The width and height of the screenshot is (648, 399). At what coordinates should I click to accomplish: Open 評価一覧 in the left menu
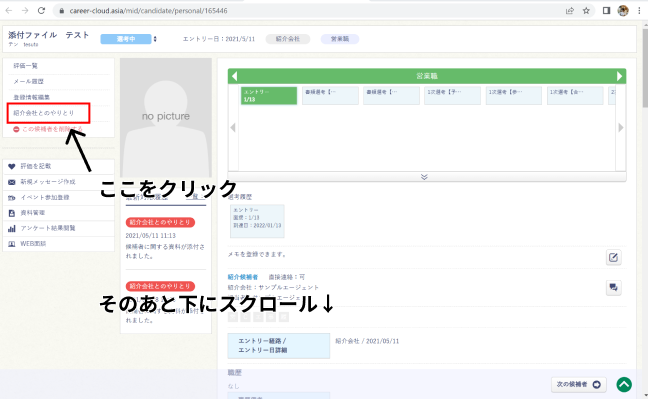(26, 66)
